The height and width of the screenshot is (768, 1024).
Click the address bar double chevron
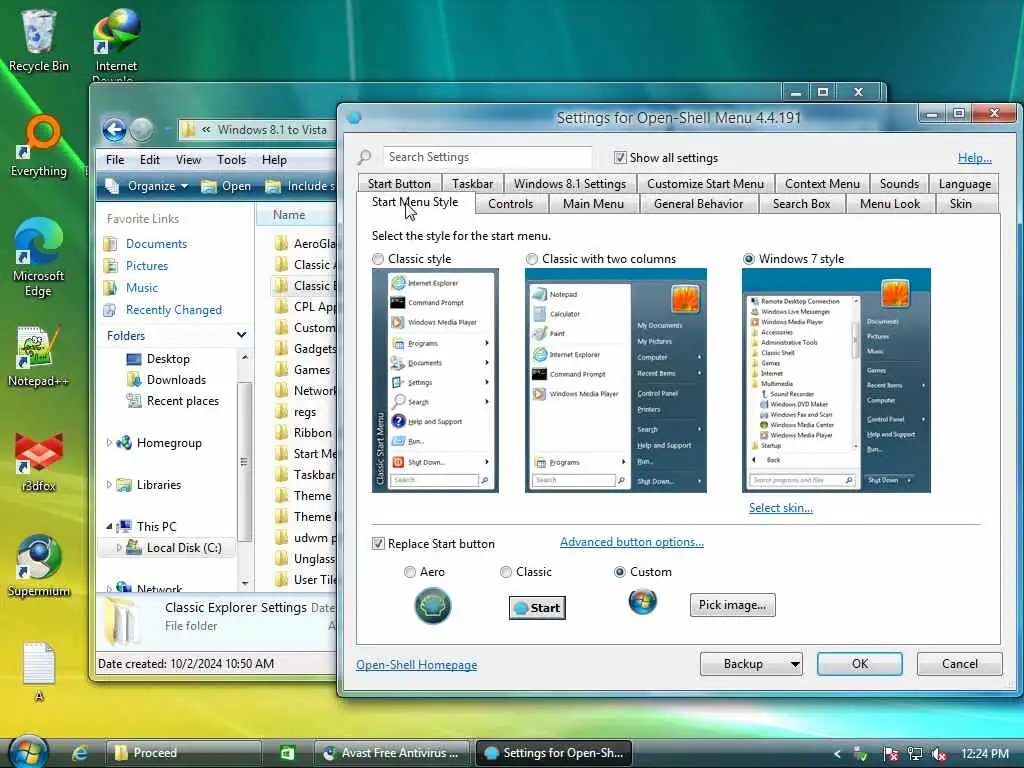[206, 129]
